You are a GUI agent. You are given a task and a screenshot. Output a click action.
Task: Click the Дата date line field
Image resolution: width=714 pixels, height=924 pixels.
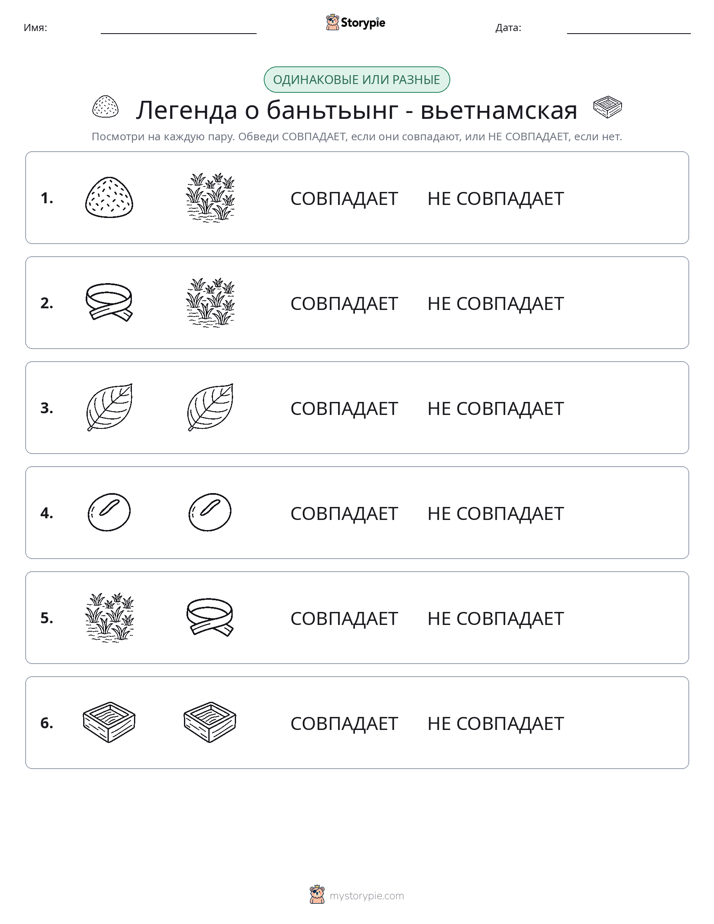click(629, 28)
